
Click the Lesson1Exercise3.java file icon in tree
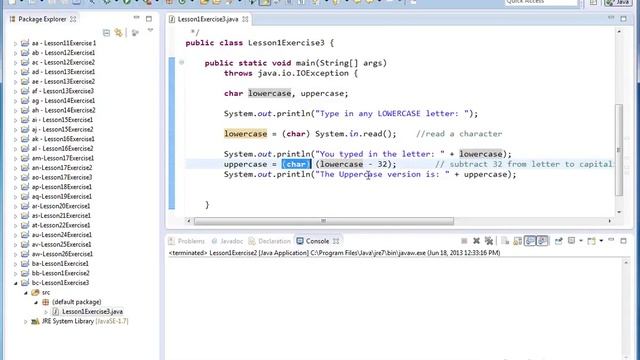pos(56,312)
